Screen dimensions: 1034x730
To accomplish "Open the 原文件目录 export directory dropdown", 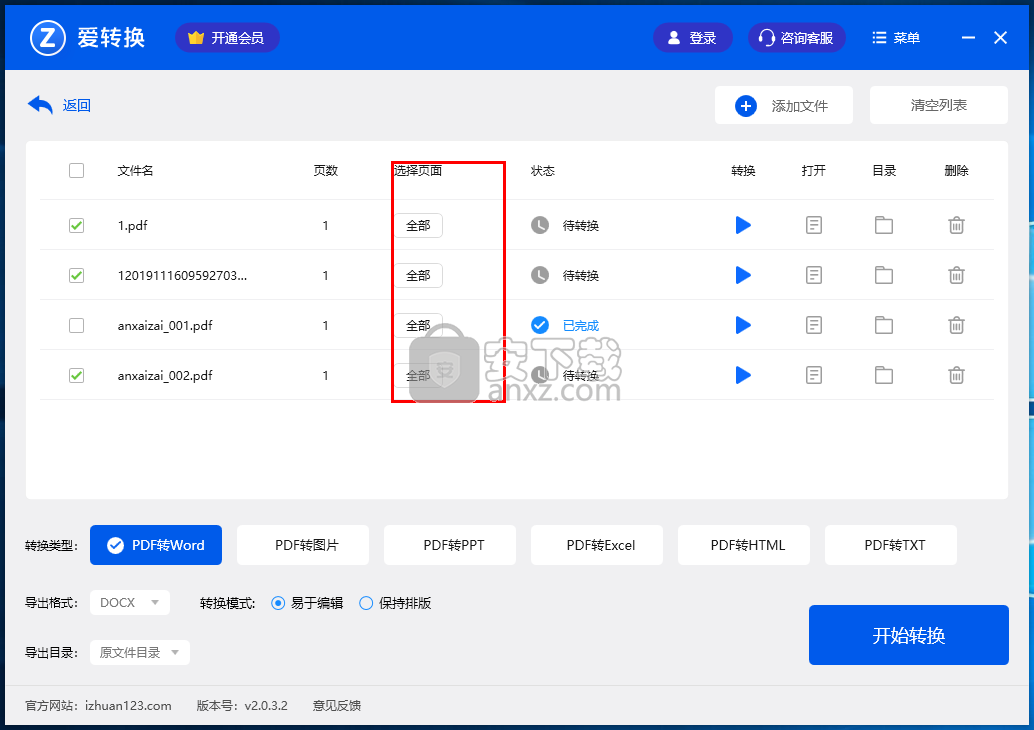I will tap(140, 652).
